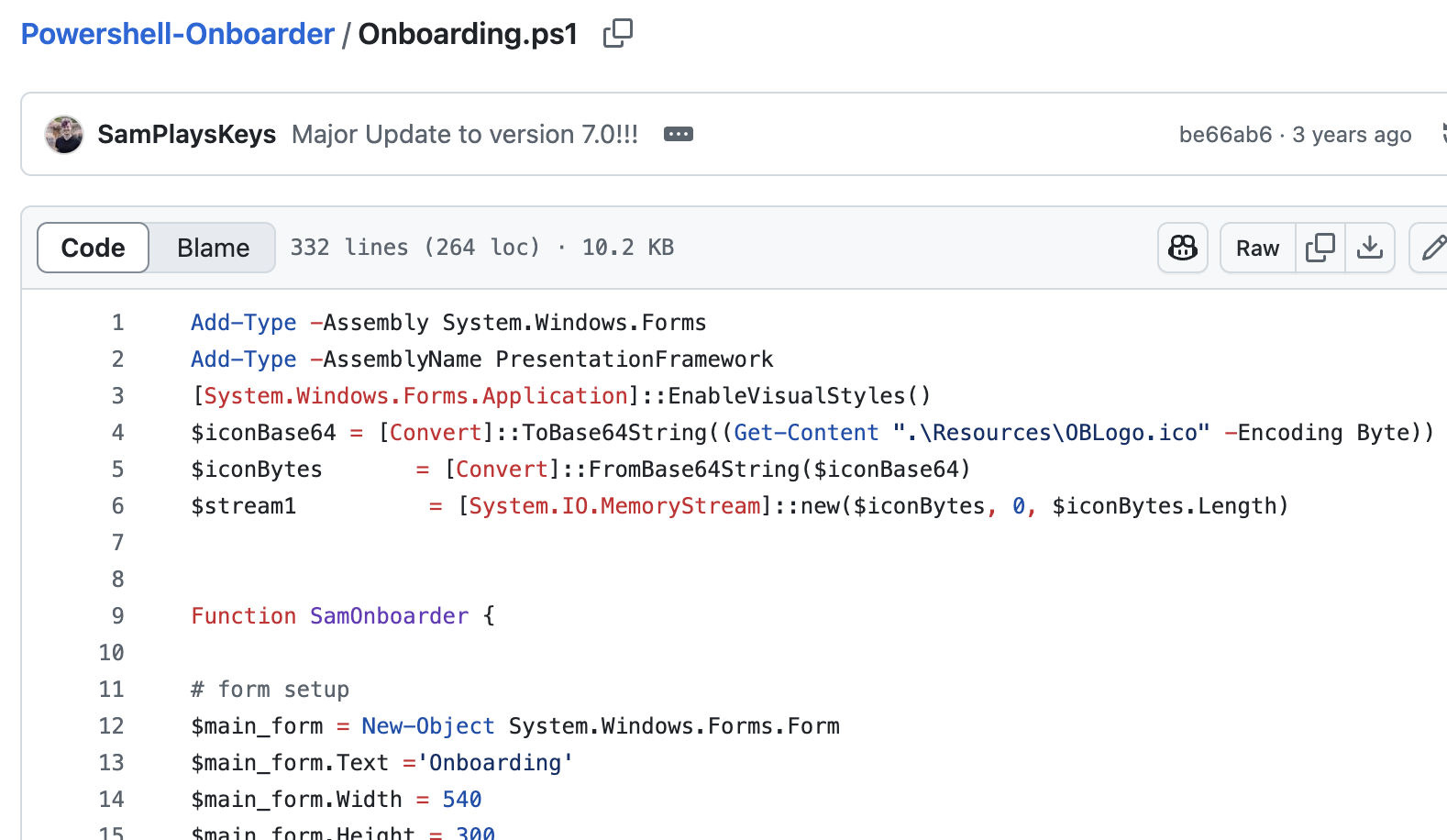This screenshot has height=840, width=1447.
Task: Expand commit message ellipsis button
Action: [679, 134]
